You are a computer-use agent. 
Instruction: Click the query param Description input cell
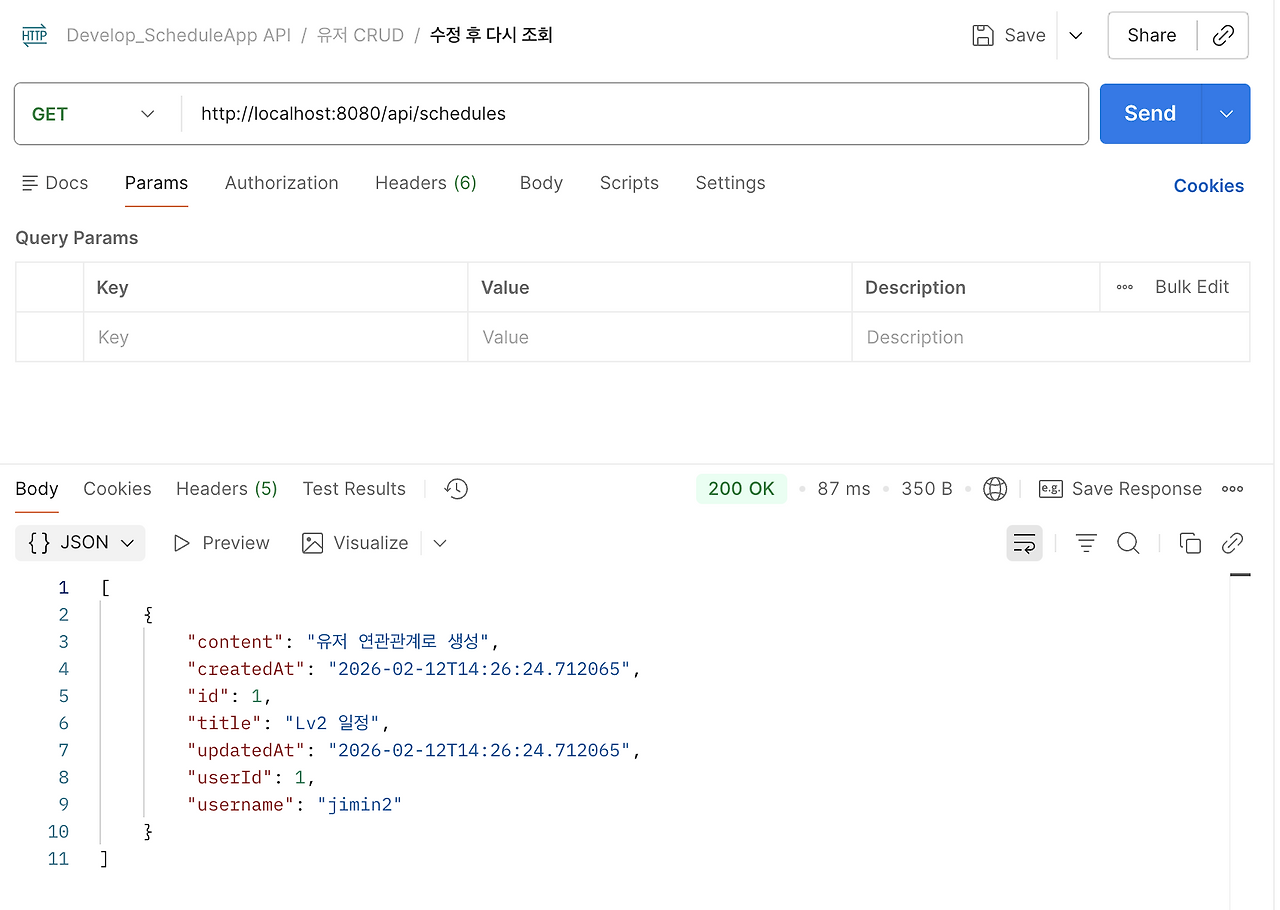point(1051,337)
